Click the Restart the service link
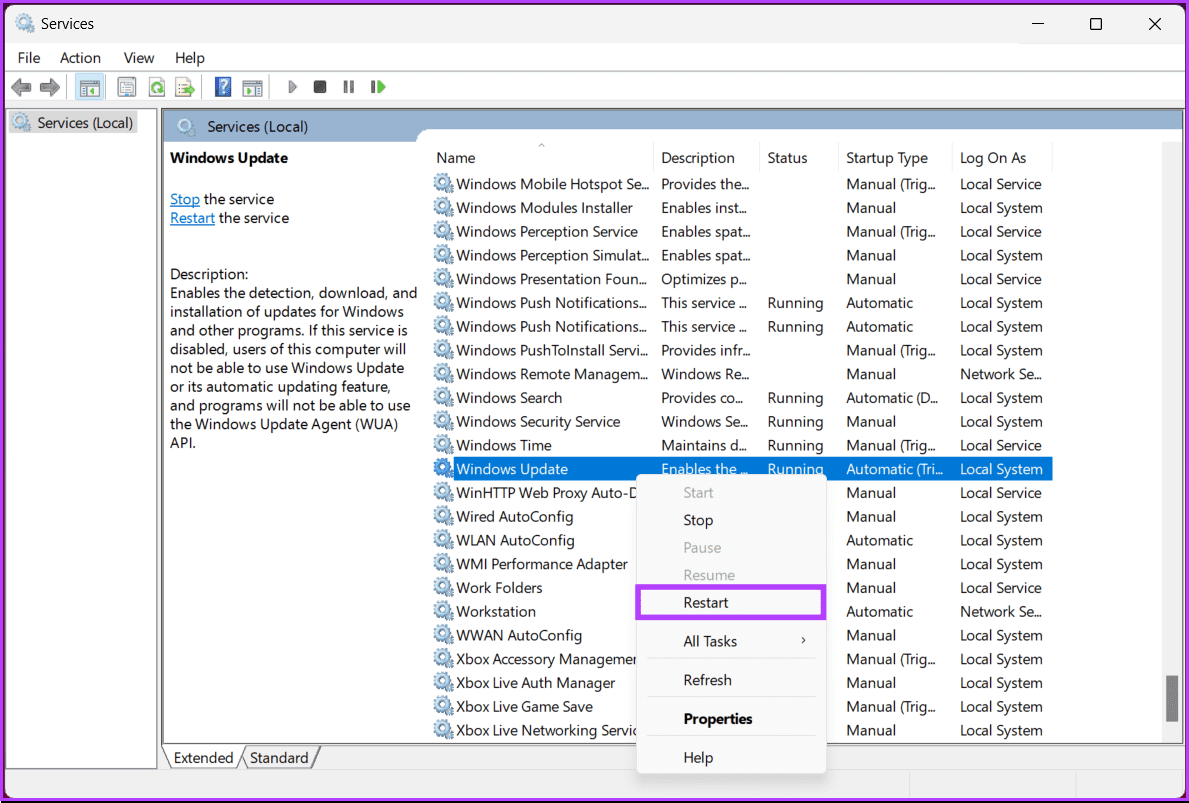Image resolution: width=1189 pixels, height=803 pixels. click(192, 218)
